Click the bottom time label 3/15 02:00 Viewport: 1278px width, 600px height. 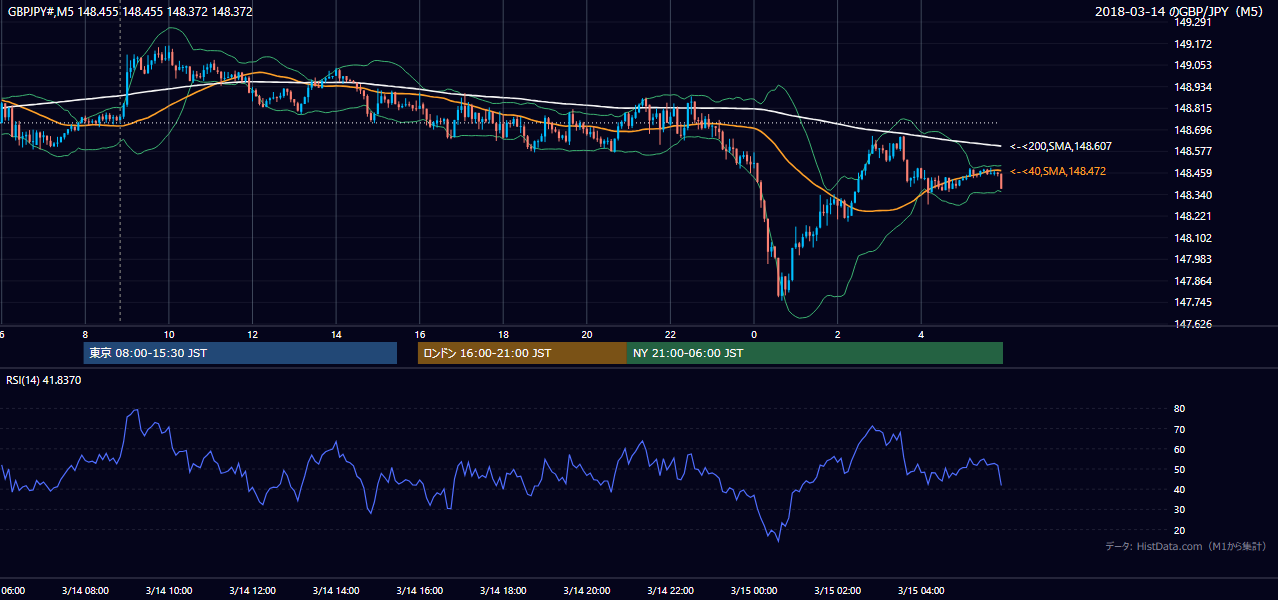[x=838, y=591]
